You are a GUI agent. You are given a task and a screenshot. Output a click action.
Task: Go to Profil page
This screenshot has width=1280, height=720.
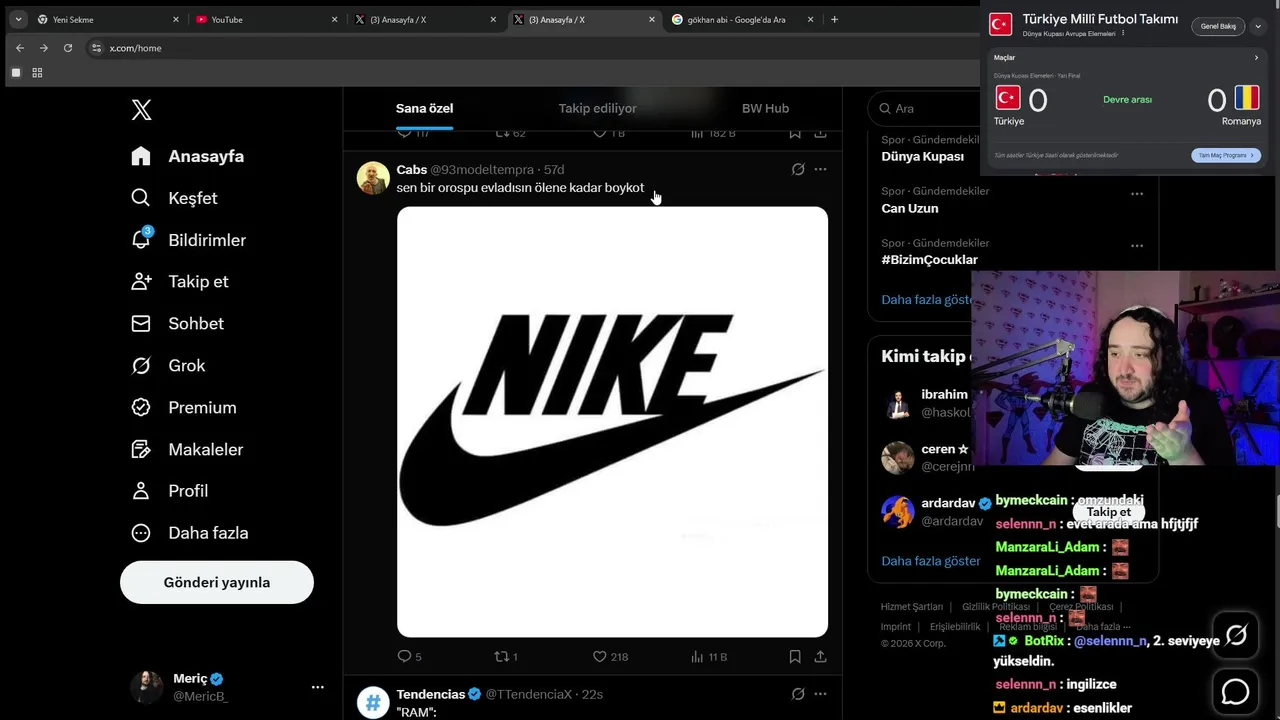coord(170,491)
